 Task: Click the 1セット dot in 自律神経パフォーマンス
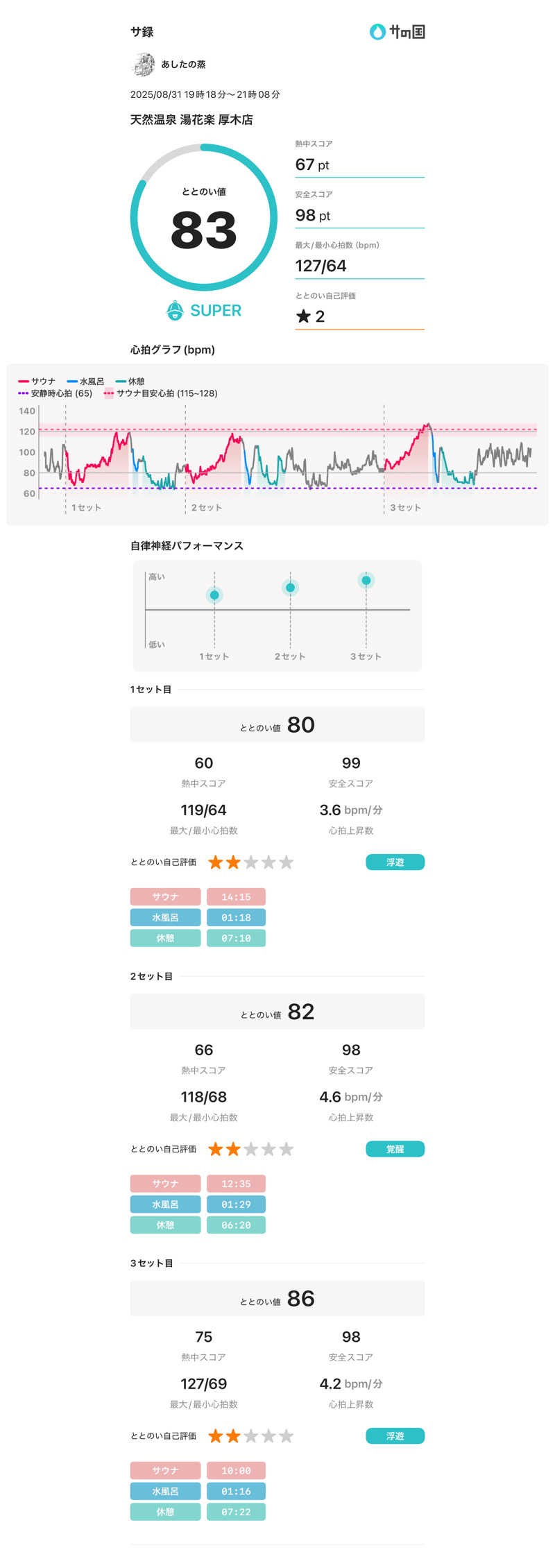pos(214,595)
